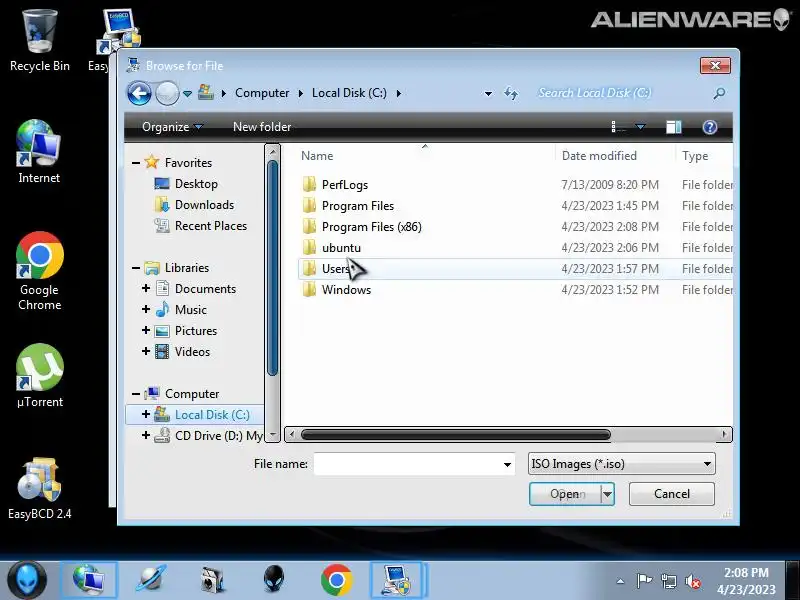Select the Program Files (x86) folder
Viewport: 800px width, 600px height.
tap(371, 227)
